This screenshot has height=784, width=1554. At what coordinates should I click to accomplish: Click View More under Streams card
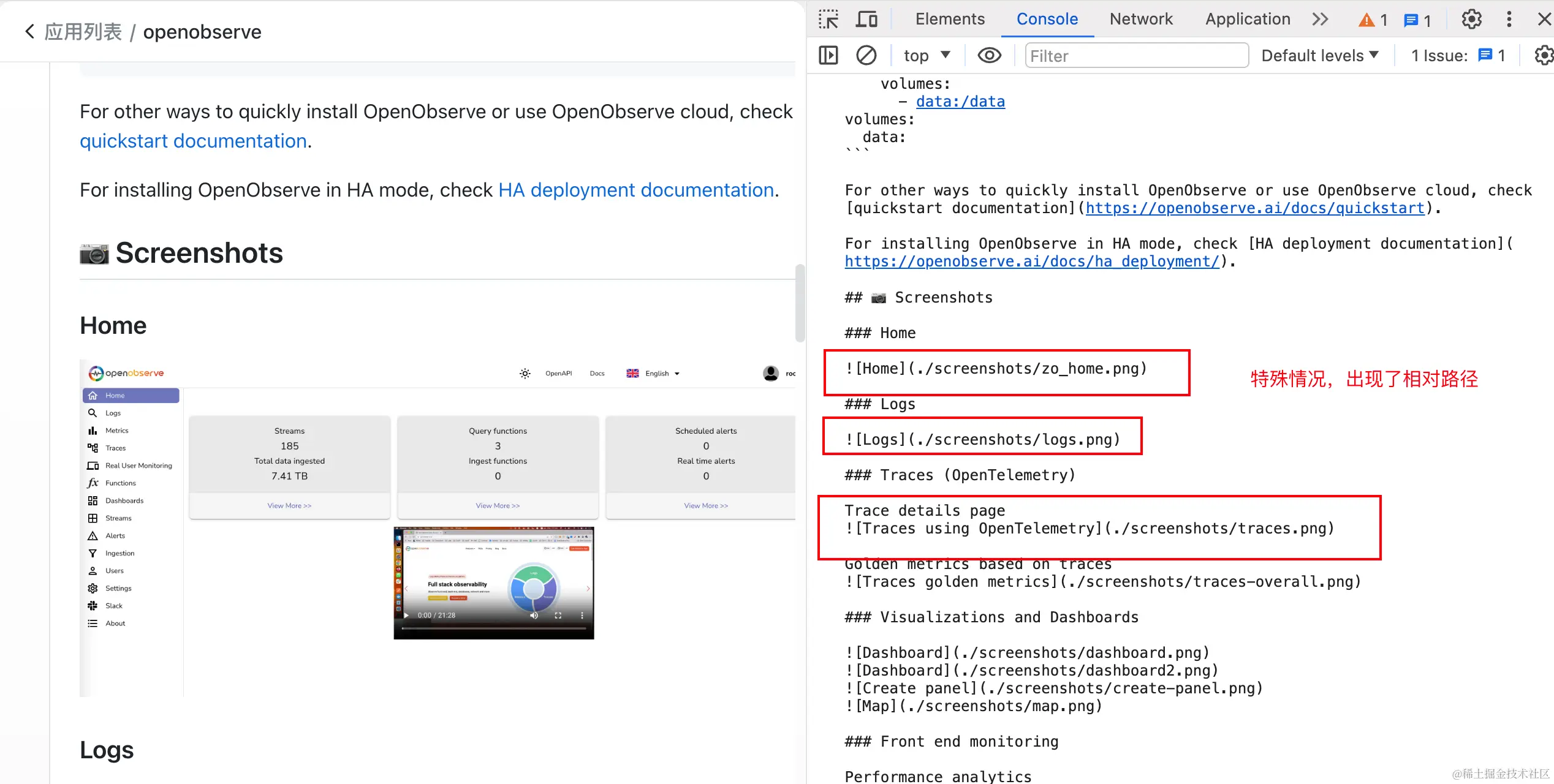pos(289,506)
